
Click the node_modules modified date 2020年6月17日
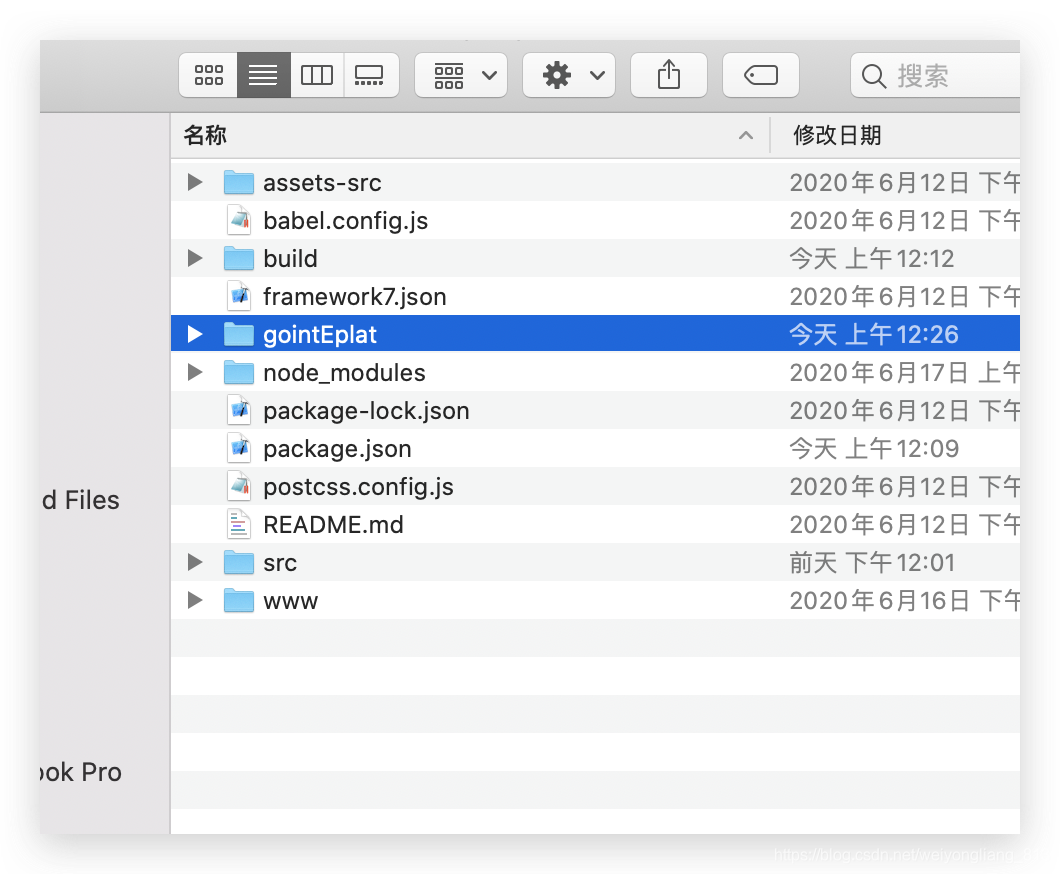pos(880,372)
